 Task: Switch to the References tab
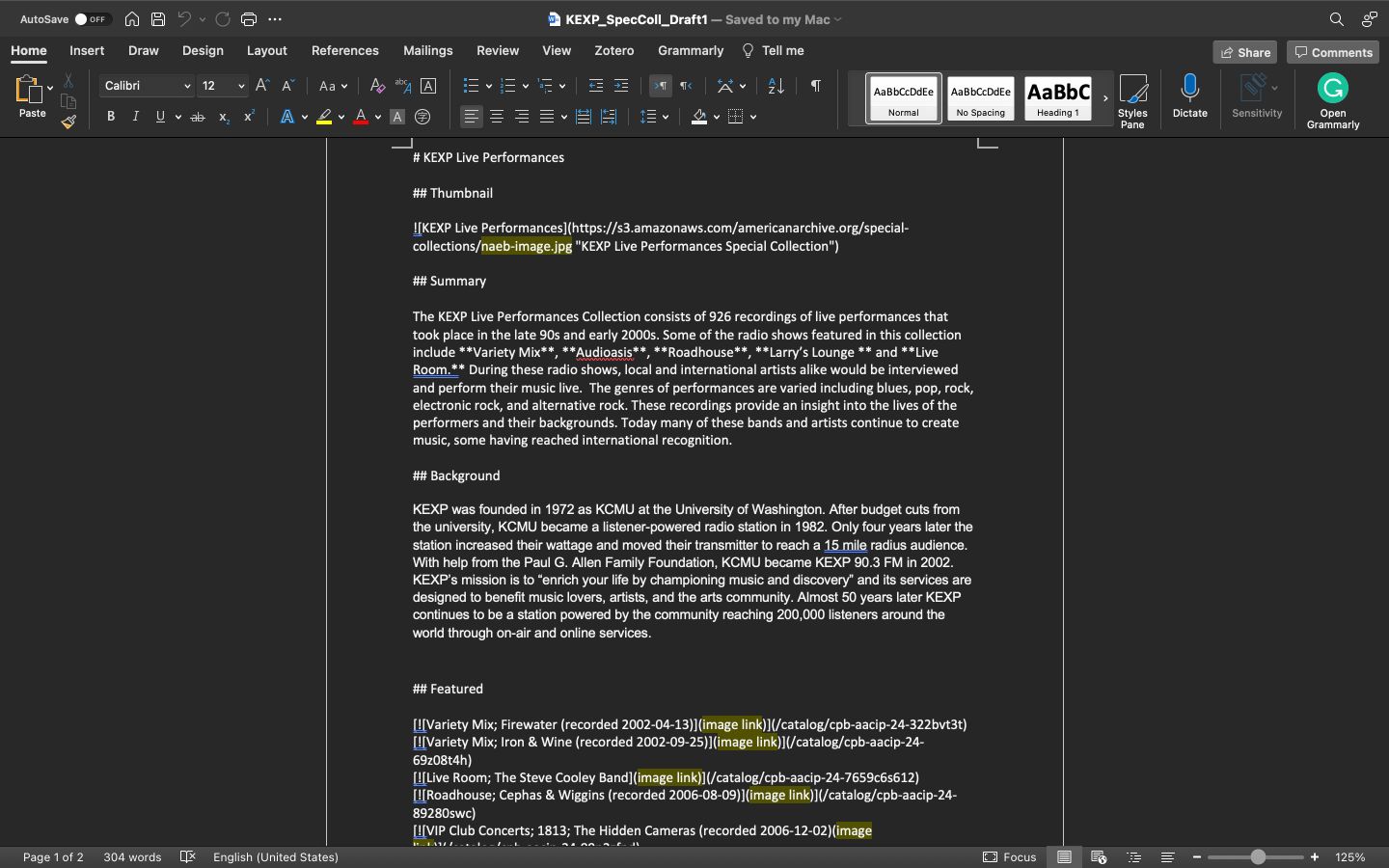pyautogui.click(x=344, y=51)
